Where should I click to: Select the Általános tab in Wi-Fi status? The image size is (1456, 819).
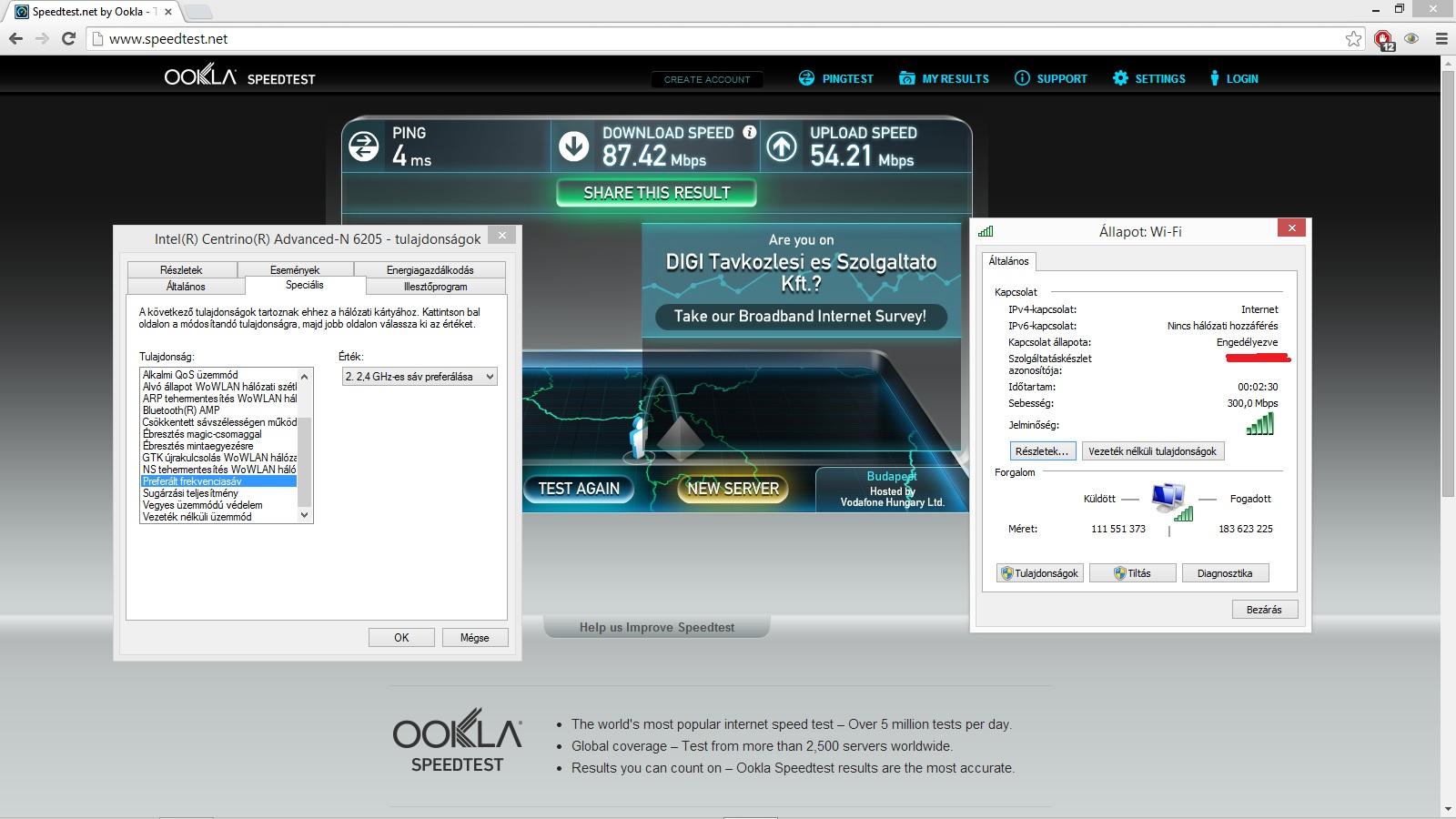coord(1008,261)
